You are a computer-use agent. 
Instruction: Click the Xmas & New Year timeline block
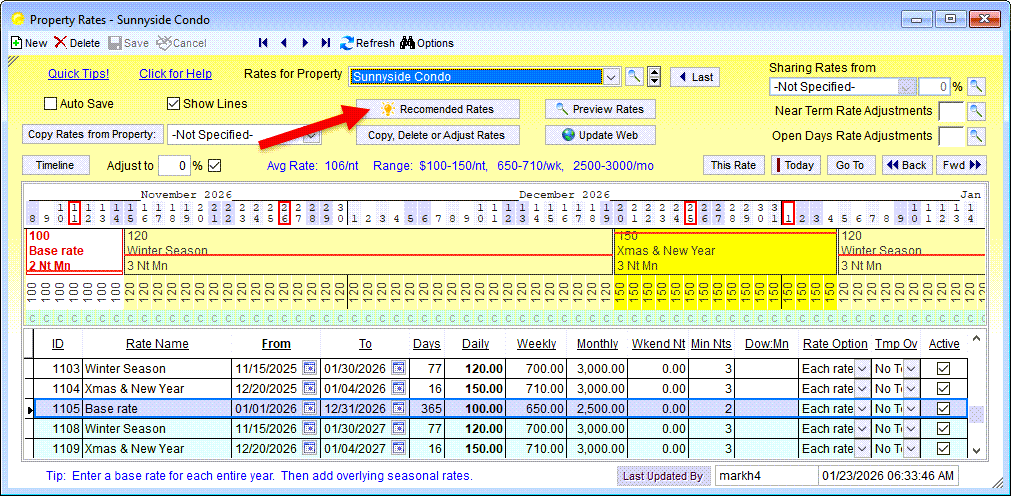point(724,251)
